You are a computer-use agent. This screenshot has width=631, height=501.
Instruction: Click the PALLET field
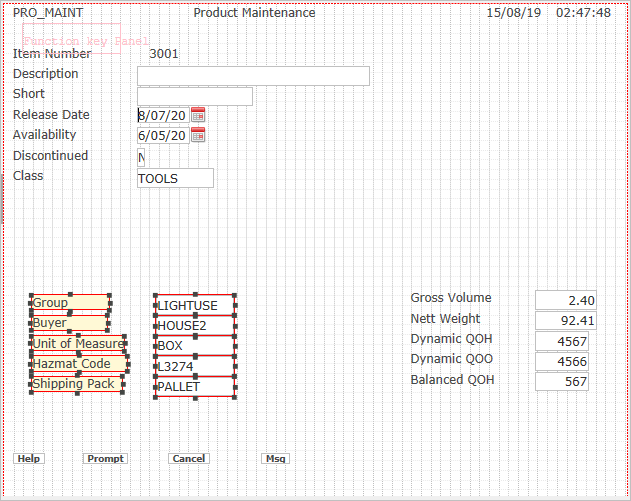(195, 387)
